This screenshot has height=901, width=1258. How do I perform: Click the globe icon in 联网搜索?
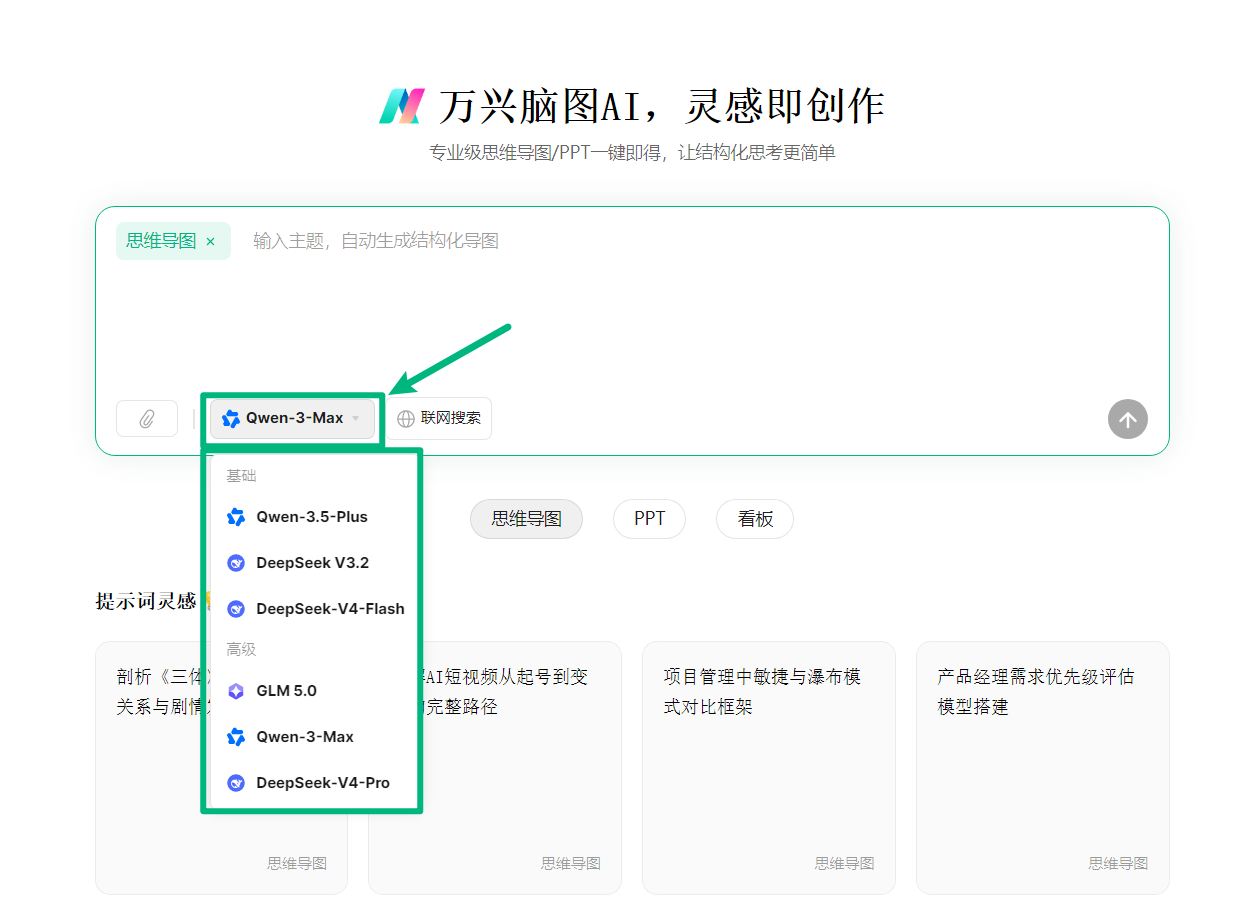[x=406, y=419]
